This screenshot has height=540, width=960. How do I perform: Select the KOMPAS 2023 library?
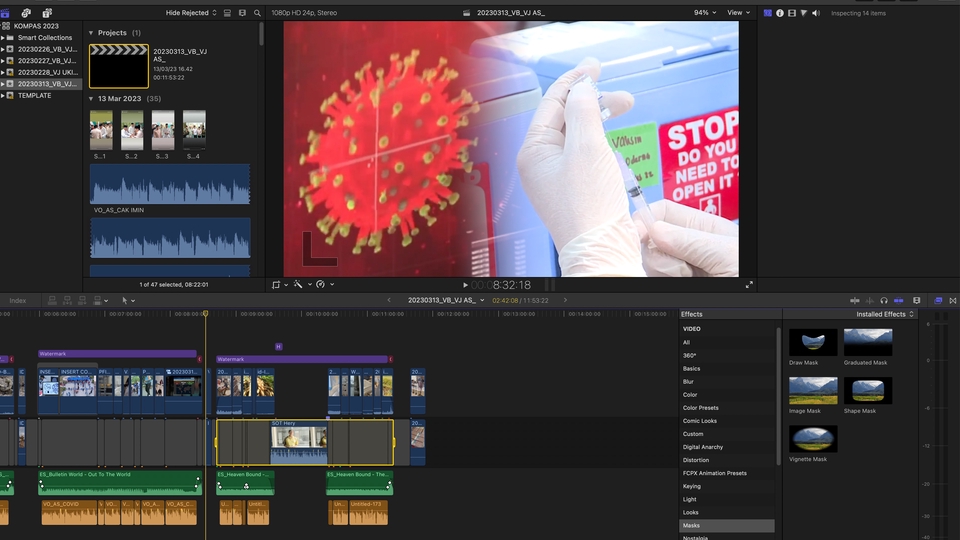36,26
